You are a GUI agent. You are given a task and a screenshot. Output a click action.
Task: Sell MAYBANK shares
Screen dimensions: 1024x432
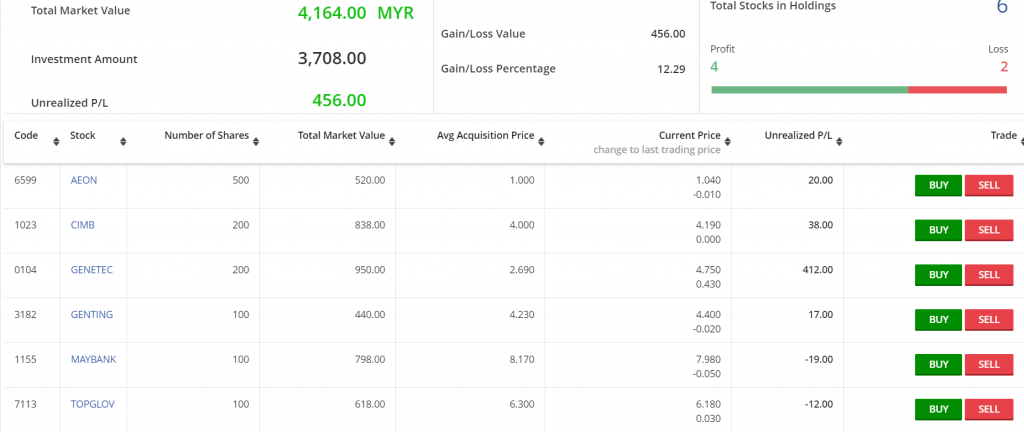tap(989, 365)
